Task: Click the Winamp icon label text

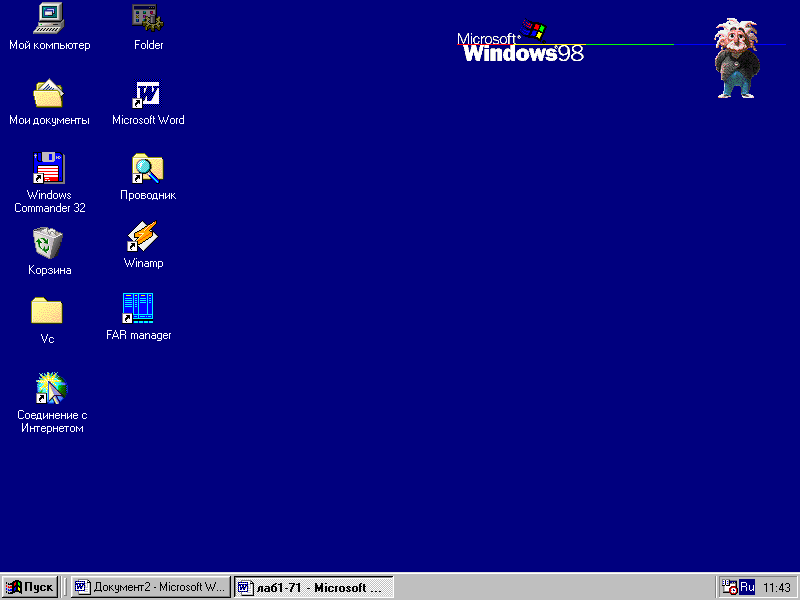Action: pos(143,263)
